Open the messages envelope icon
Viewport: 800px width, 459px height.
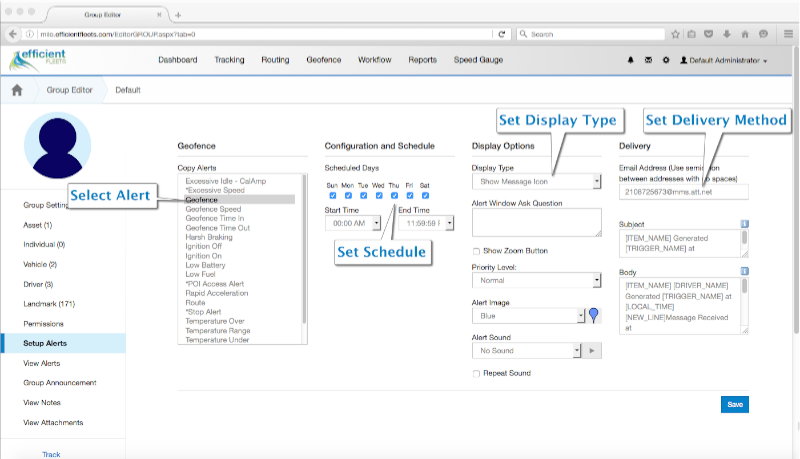point(648,60)
